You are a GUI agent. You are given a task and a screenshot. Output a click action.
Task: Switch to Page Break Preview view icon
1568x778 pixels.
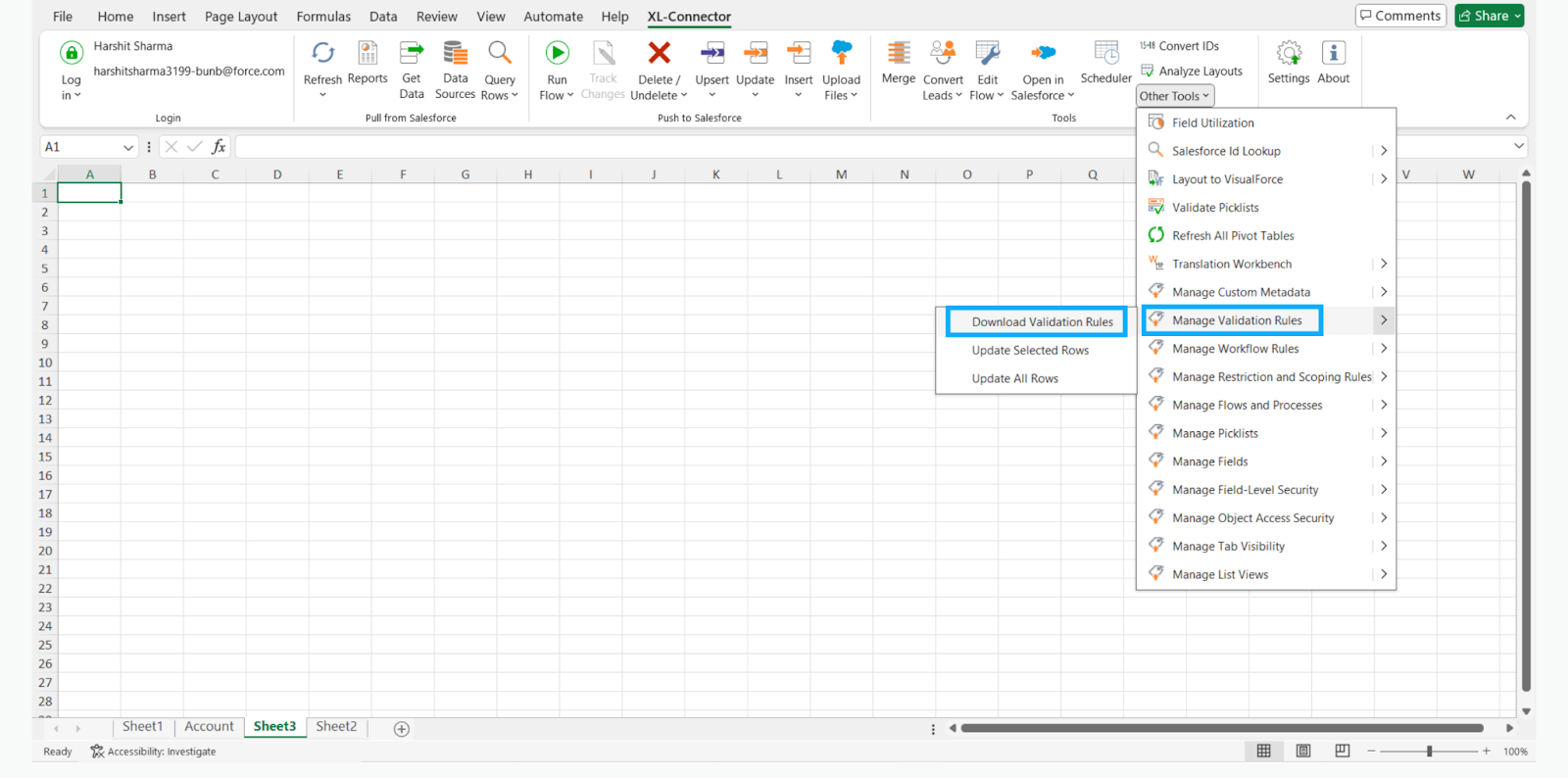point(1342,751)
